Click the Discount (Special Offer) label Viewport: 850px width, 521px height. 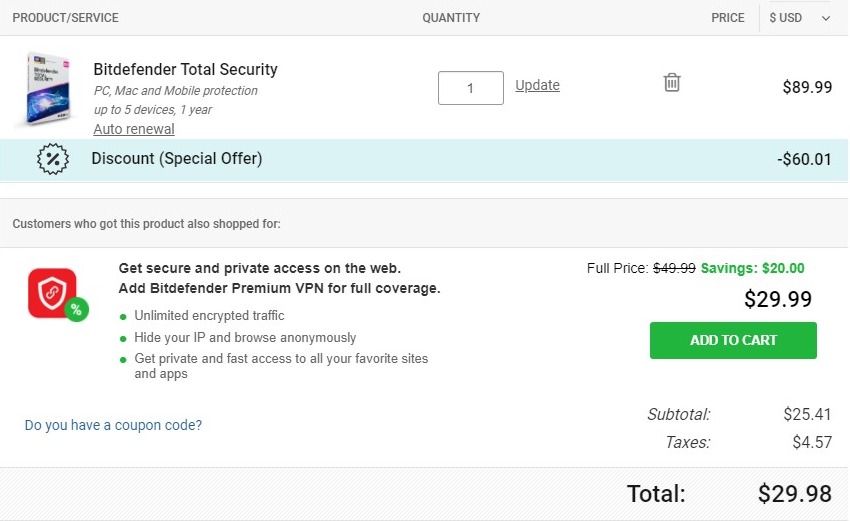pyautogui.click(x=176, y=159)
